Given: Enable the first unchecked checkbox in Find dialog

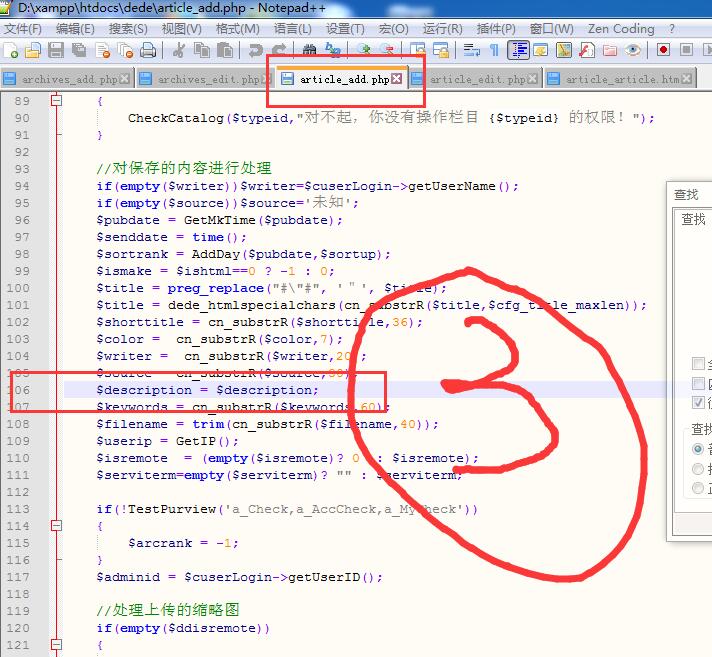Looking at the screenshot, I should (x=698, y=365).
